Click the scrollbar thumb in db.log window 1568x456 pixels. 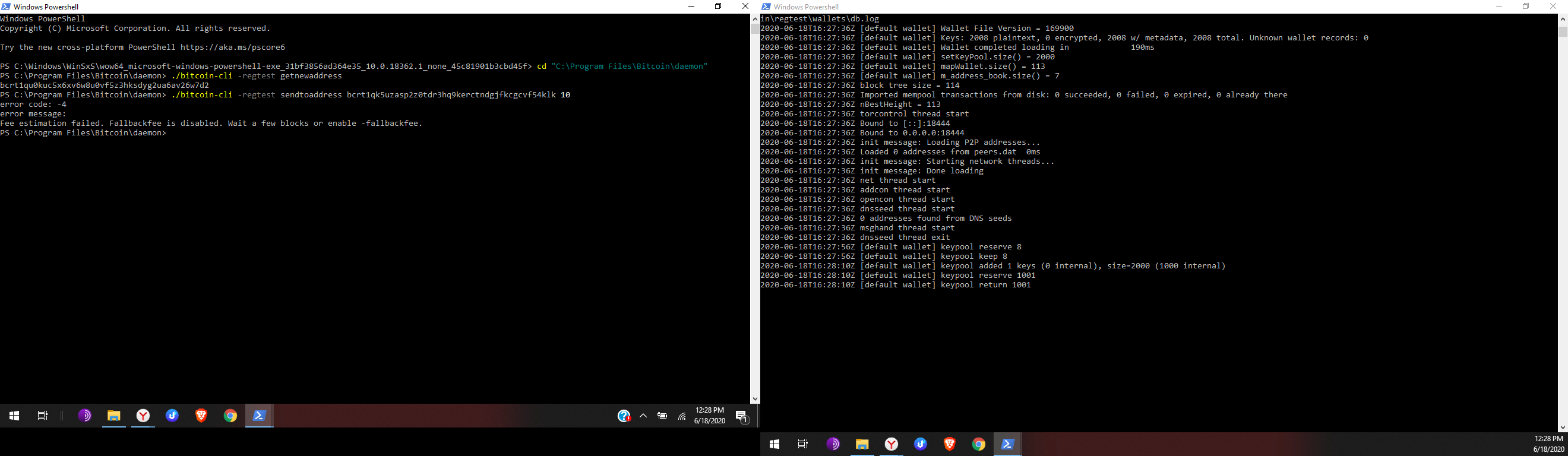[1563, 31]
